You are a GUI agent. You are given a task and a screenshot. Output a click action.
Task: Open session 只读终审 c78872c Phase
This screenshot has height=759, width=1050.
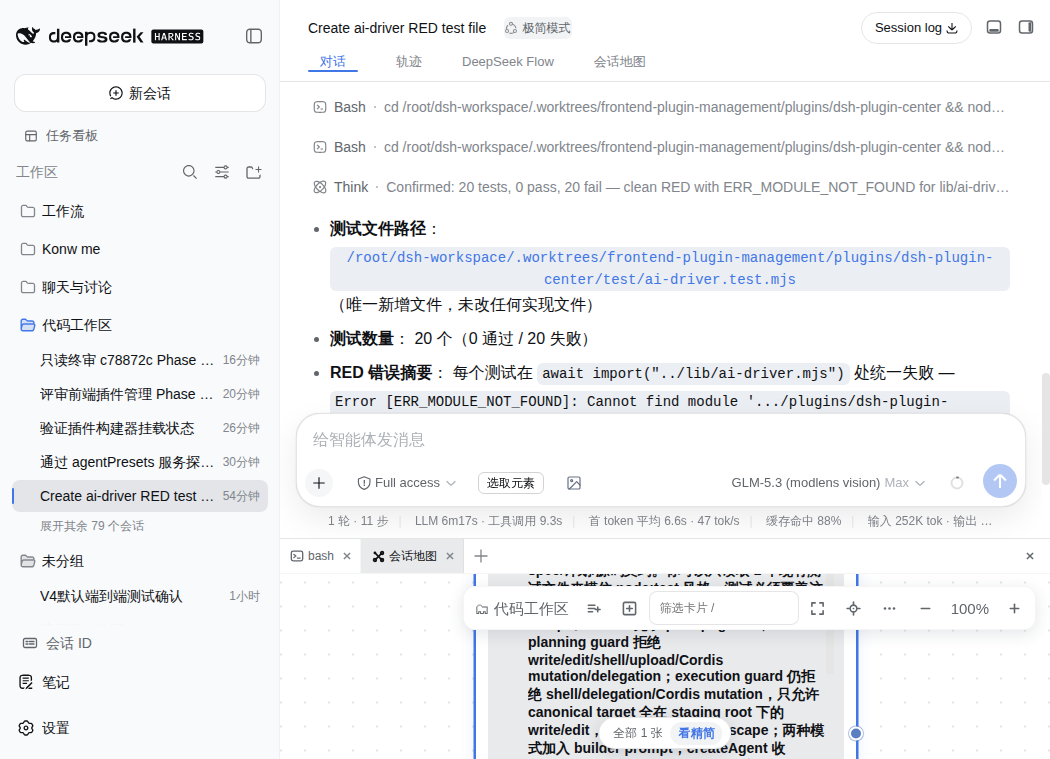[140, 360]
